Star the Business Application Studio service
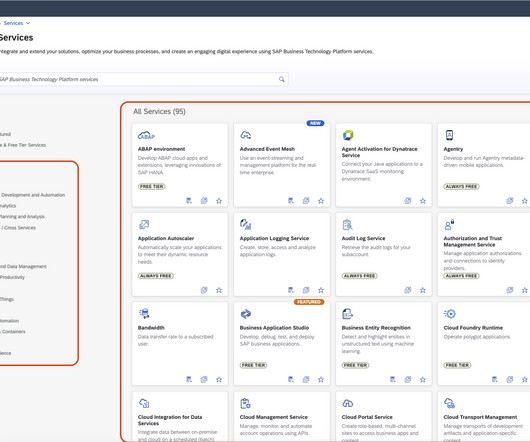 (x=321, y=379)
